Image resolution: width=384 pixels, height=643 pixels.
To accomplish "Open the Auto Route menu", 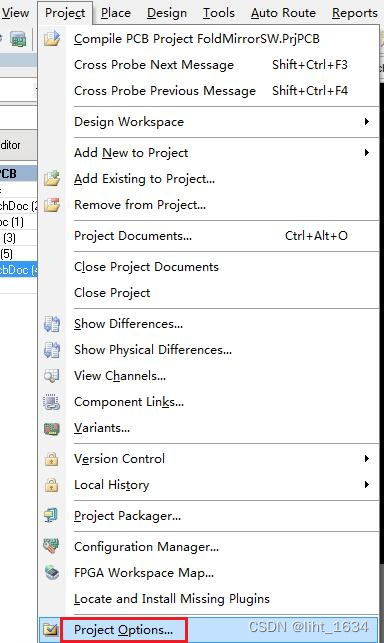I will click(283, 13).
